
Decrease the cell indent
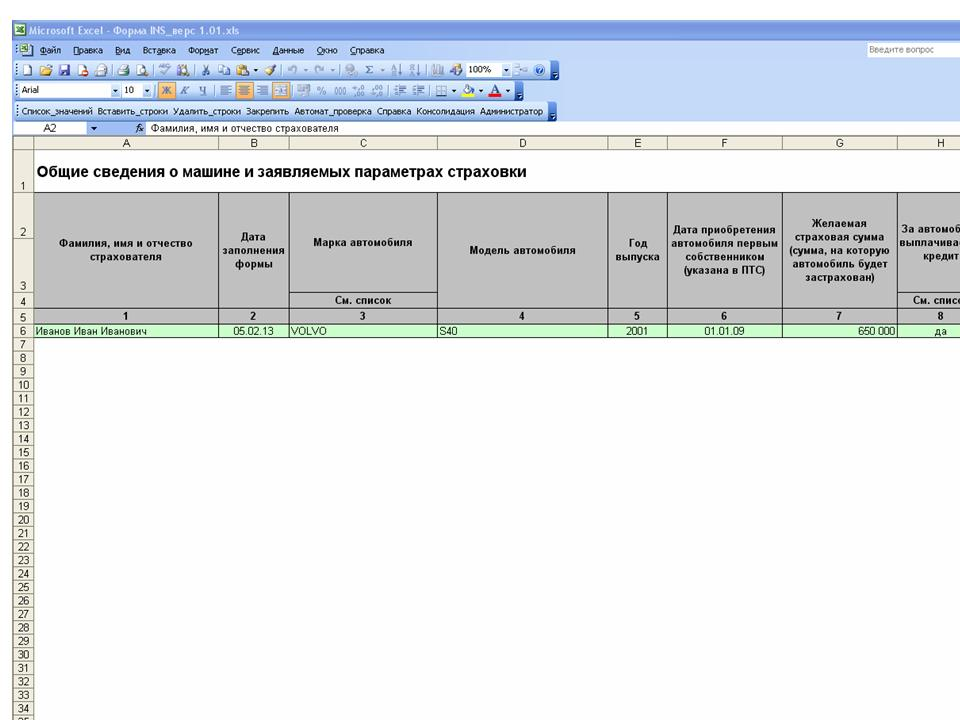coord(400,91)
